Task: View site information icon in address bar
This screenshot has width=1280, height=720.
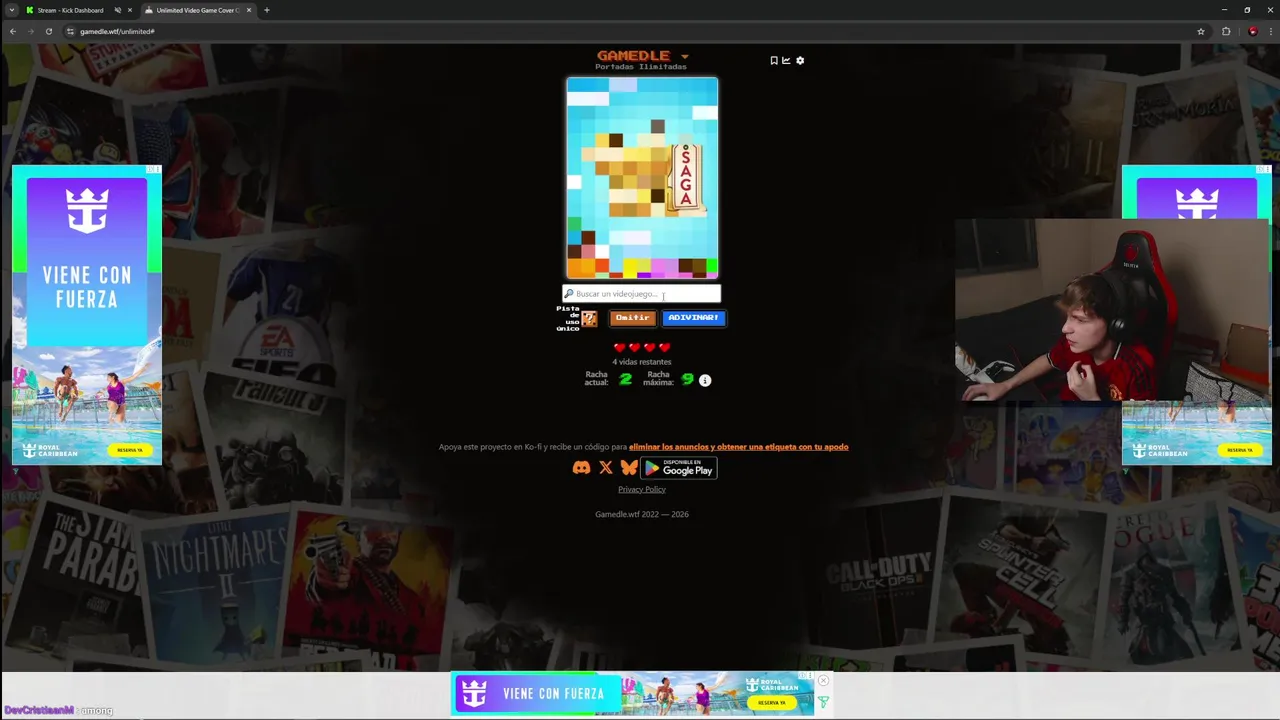Action: (70, 31)
